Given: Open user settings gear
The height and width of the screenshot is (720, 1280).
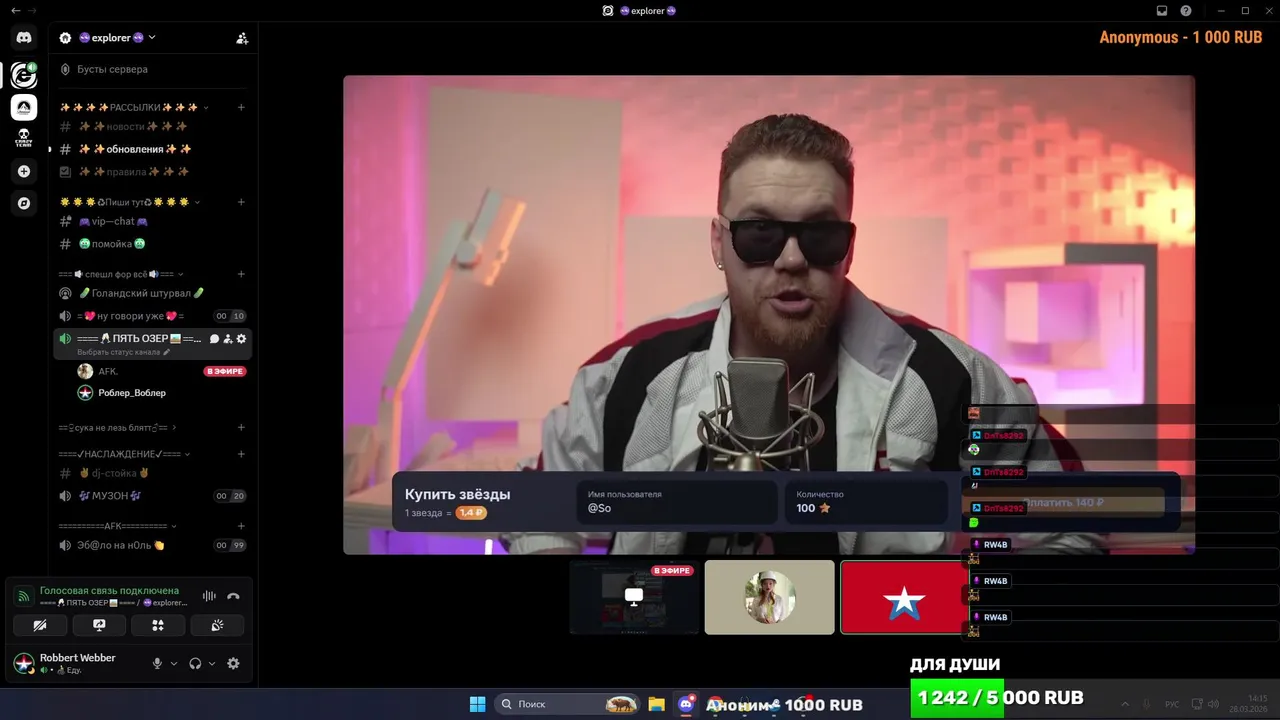Looking at the screenshot, I should point(233,663).
